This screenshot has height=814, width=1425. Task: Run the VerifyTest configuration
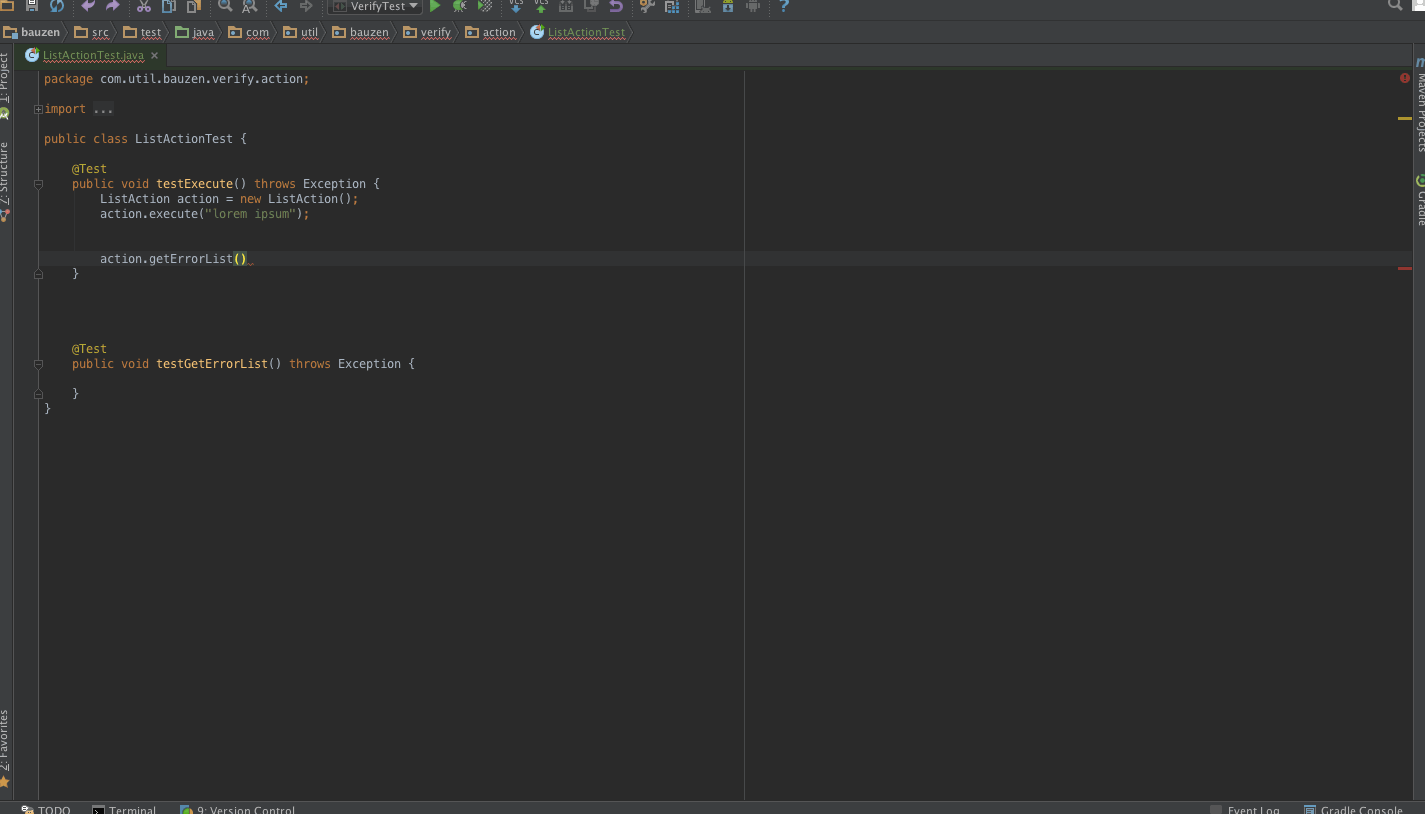(x=435, y=6)
